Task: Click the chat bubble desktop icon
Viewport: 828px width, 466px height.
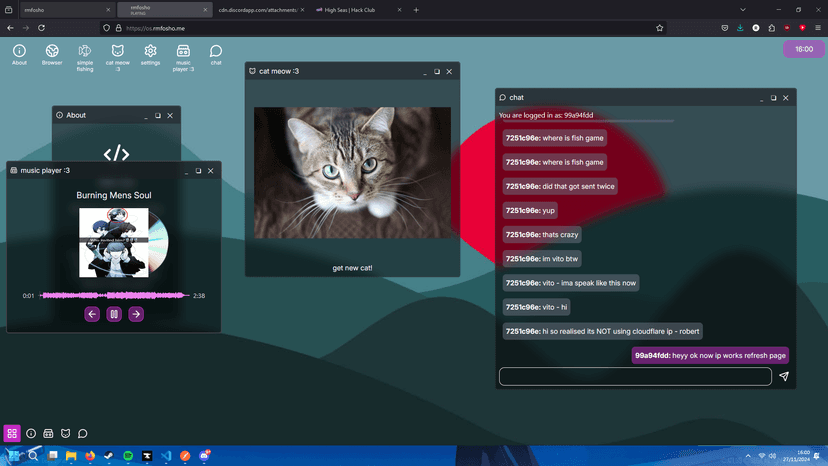Action: [216, 54]
